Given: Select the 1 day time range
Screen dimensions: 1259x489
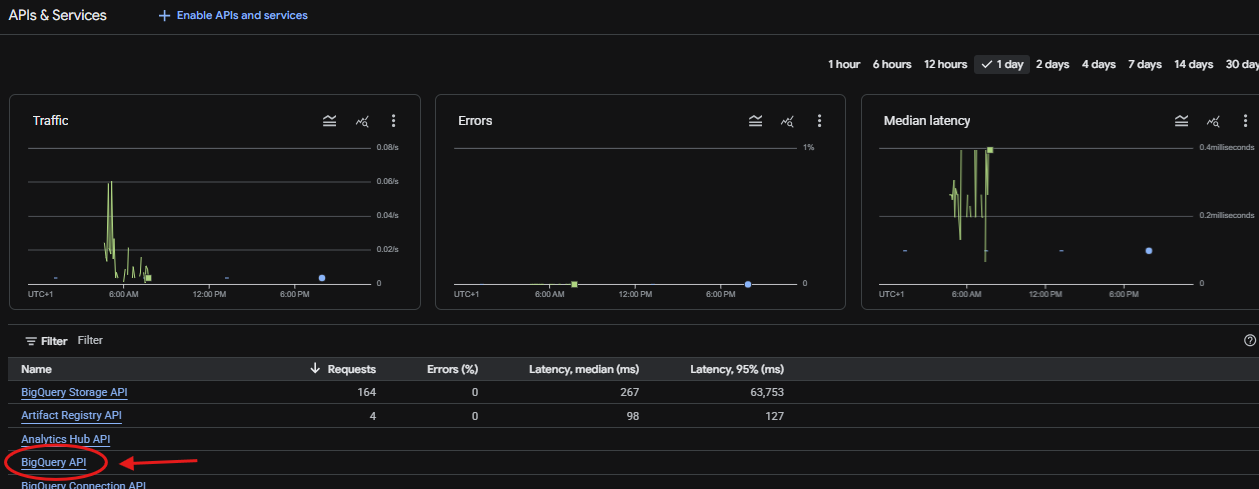Looking at the screenshot, I should coord(1002,64).
